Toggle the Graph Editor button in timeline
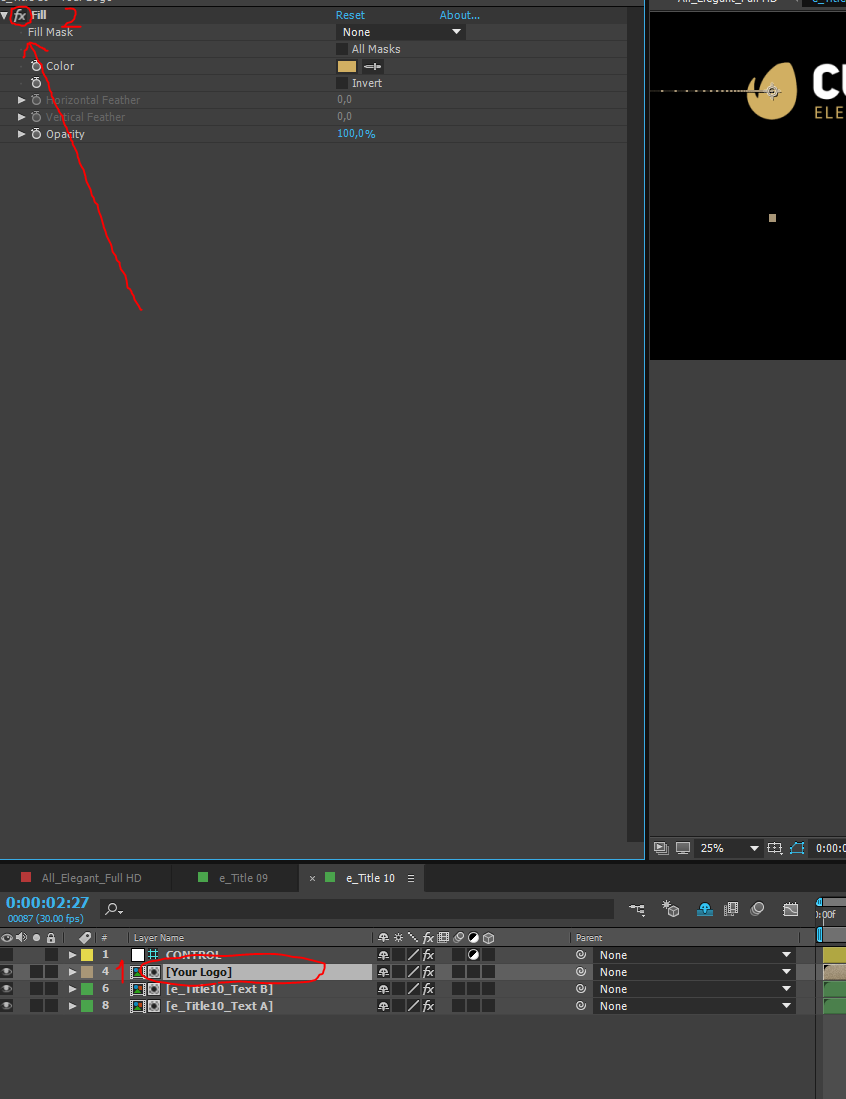 point(791,909)
